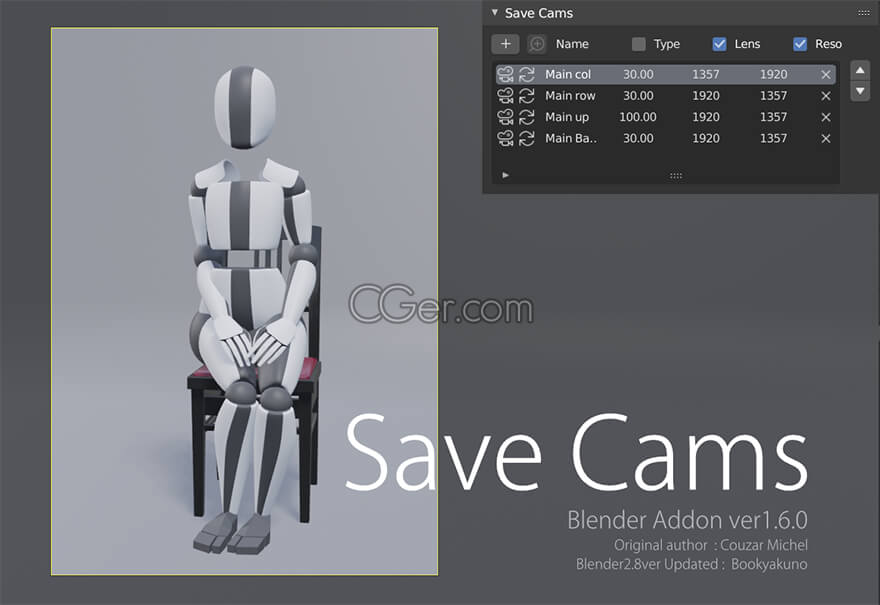The image size is (880, 605).
Task: Click the Save Cams panel title
Action: [538, 13]
